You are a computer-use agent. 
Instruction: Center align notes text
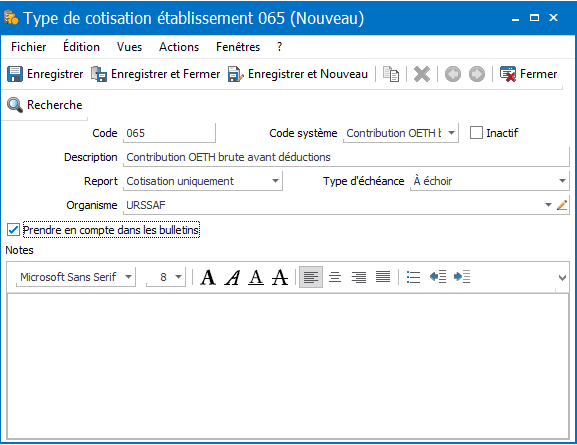point(335,277)
